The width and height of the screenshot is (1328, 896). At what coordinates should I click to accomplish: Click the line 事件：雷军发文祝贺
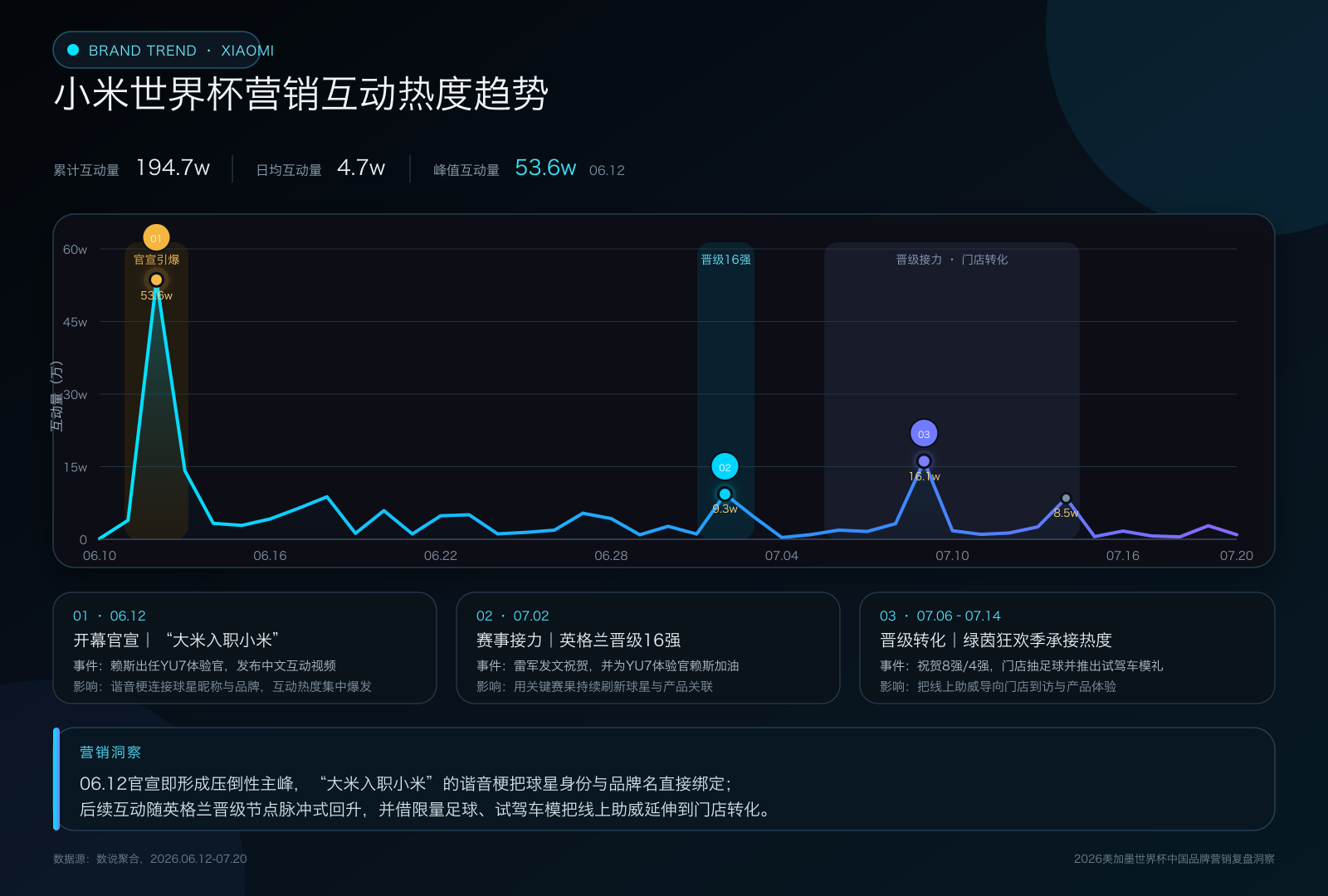[608, 665]
